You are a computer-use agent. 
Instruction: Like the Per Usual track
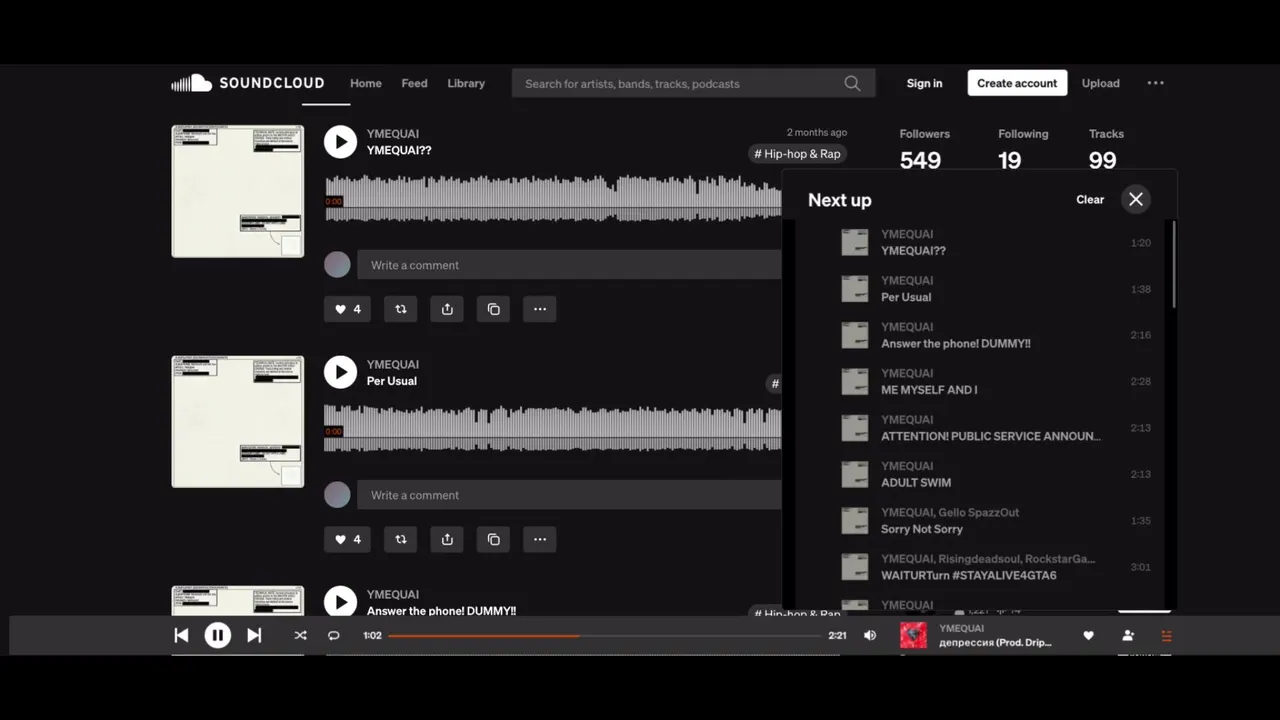(347, 539)
